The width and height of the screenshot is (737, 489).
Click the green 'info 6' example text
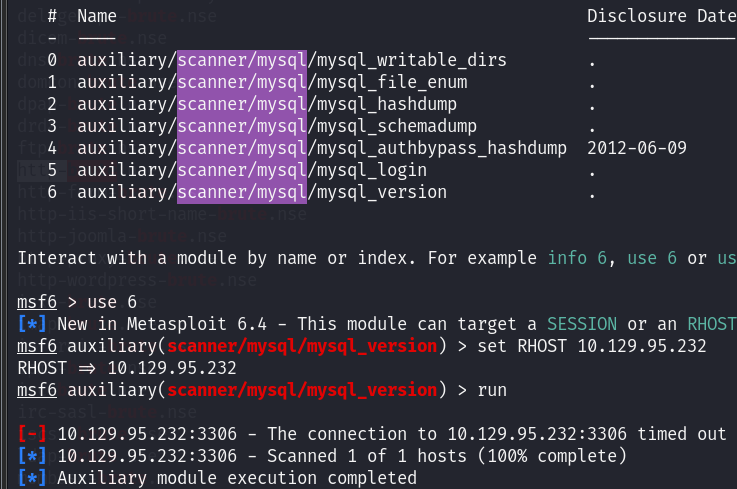pos(577,258)
